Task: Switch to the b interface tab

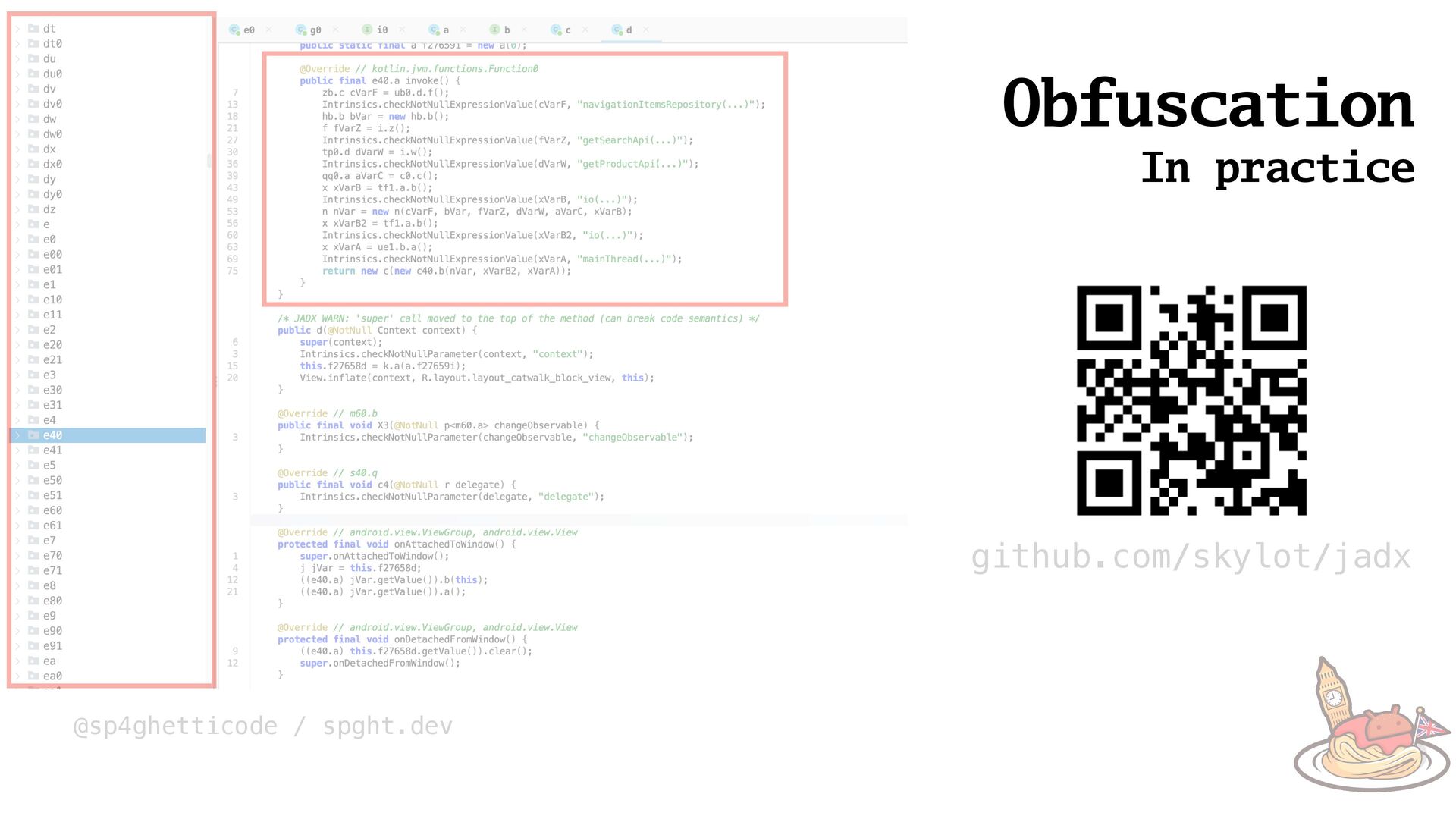Action: tap(507, 30)
